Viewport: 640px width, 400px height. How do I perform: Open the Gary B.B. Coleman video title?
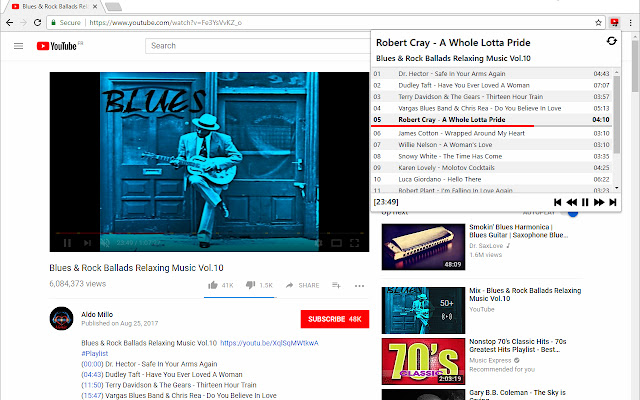[x=517, y=394]
